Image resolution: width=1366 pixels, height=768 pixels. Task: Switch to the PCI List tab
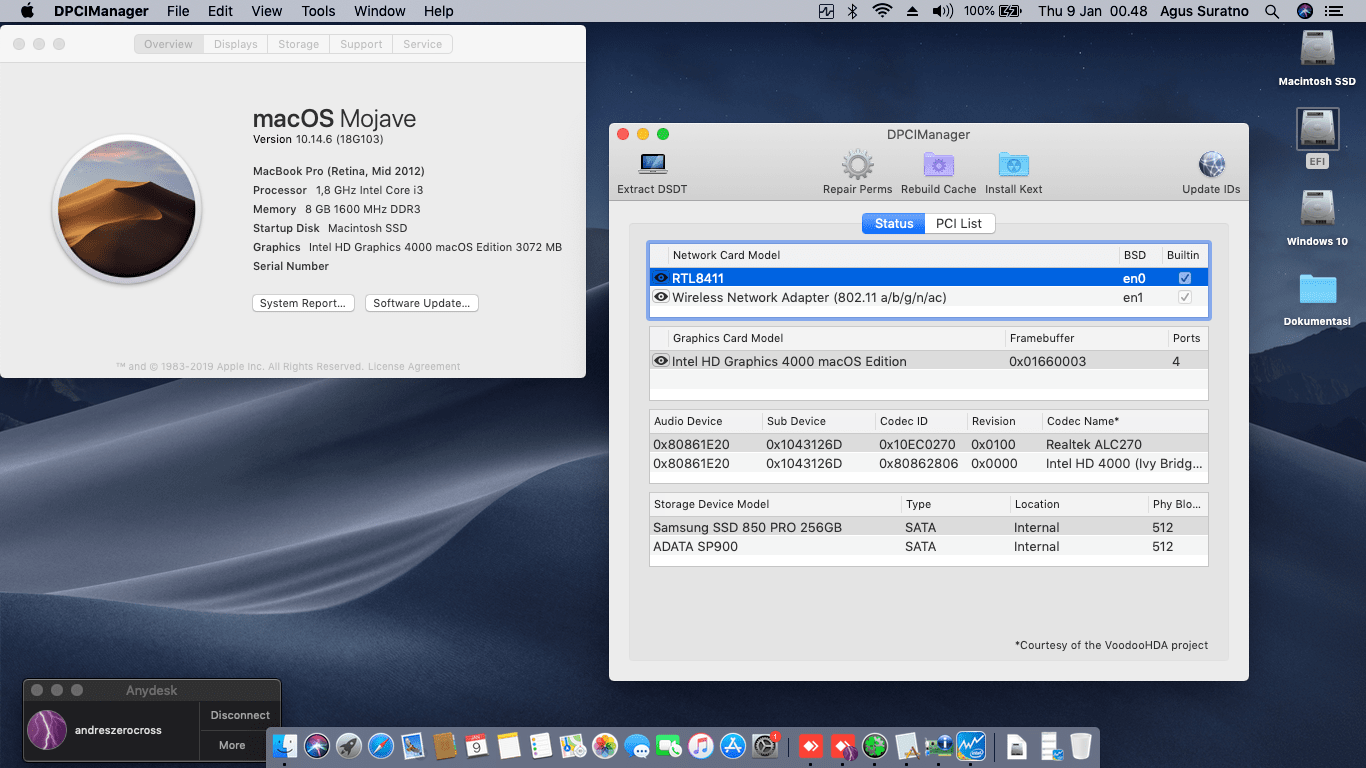click(958, 223)
